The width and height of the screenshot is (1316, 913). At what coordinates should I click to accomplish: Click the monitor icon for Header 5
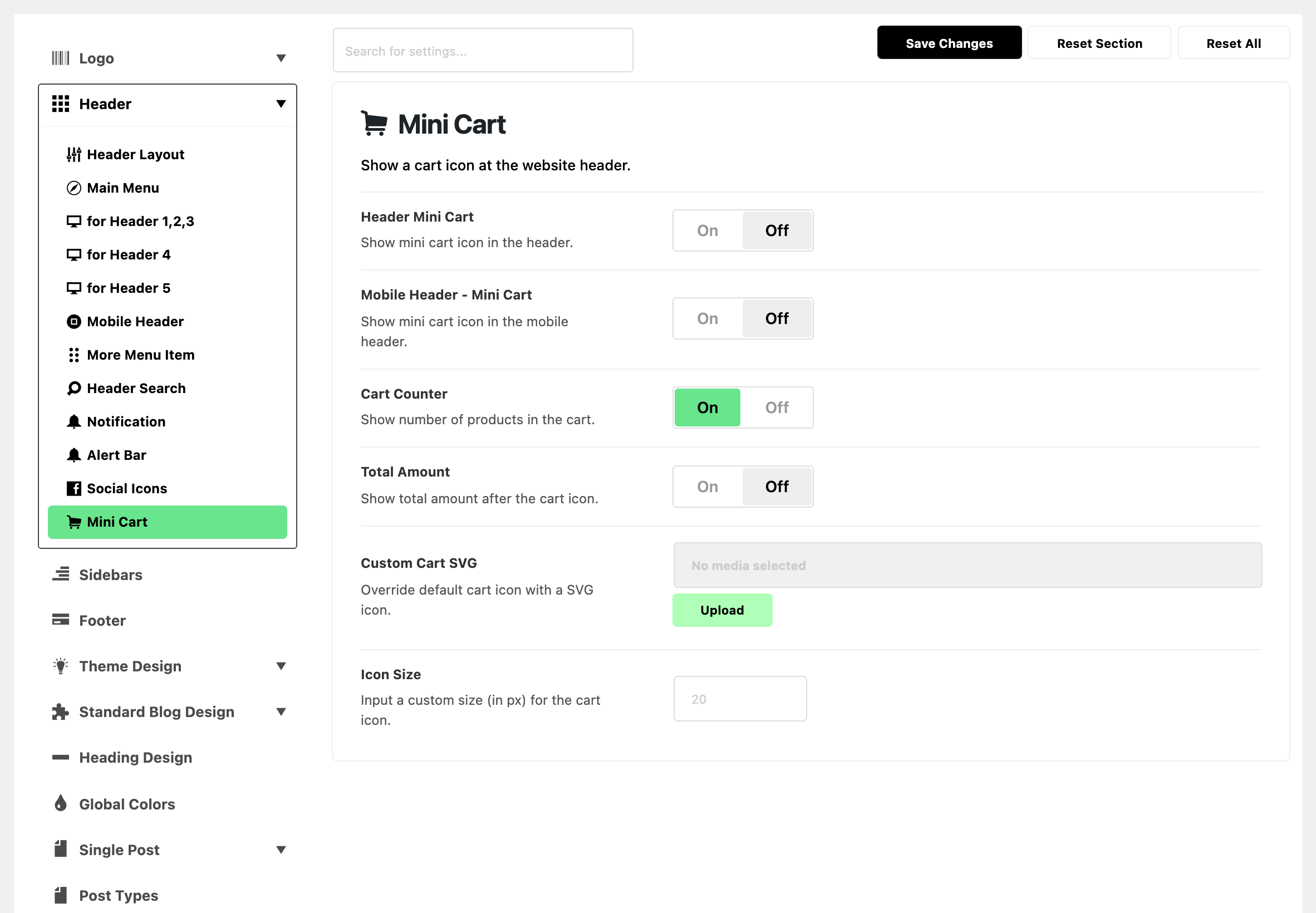pos(74,288)
